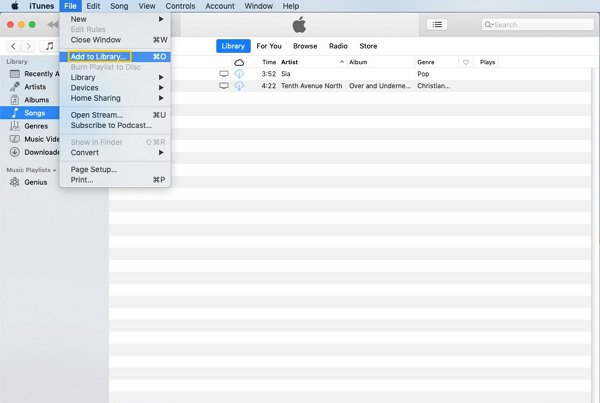Open Artists in the sidebar
Image resolution: width=600 pixels, height=403 pixels.
tap(28, 87)
